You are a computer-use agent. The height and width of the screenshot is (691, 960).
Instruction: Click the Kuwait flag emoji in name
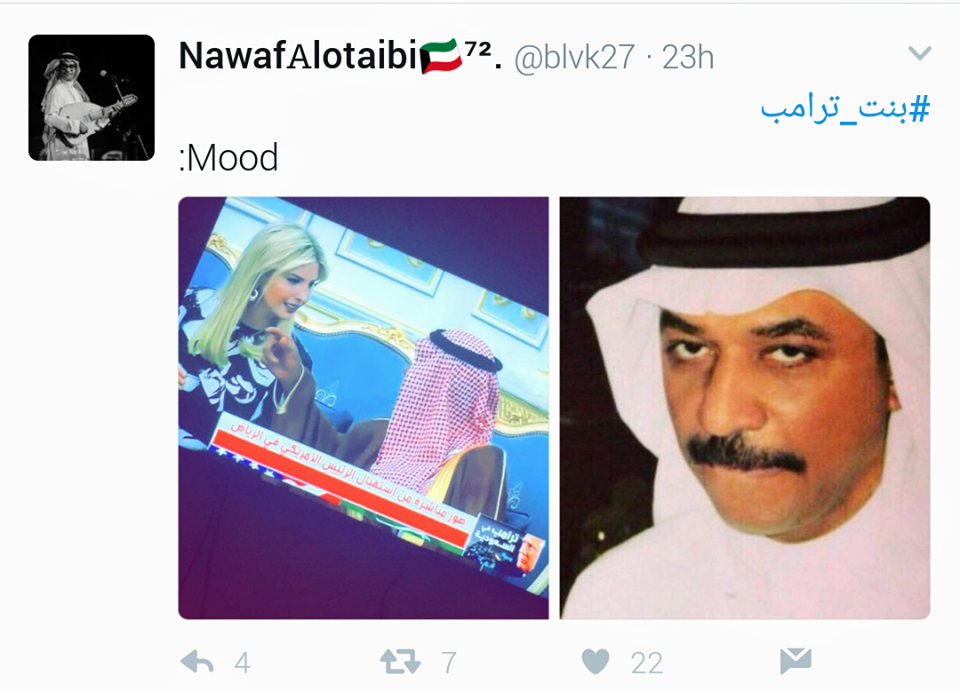pos(441,56)
